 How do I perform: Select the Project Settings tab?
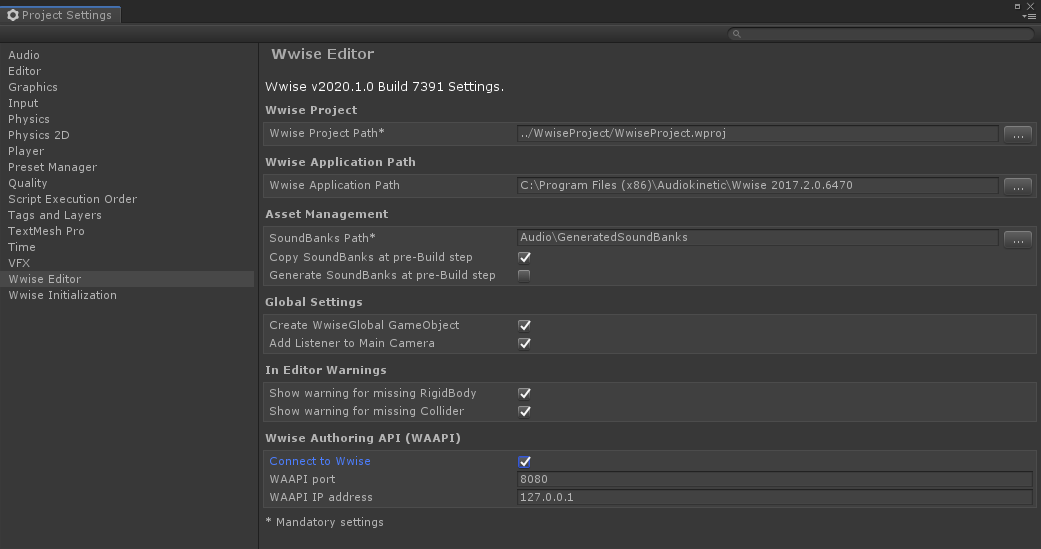tap(62, 15)
